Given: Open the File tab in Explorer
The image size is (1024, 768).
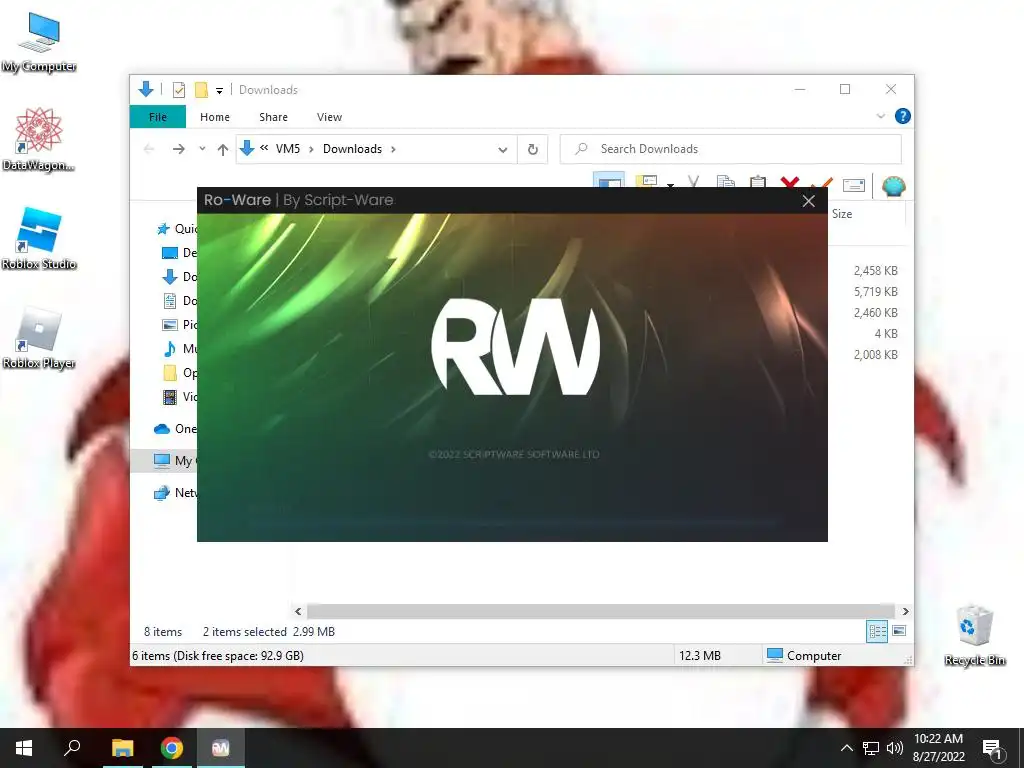Looking at the screenshot, I should [157, 117].
